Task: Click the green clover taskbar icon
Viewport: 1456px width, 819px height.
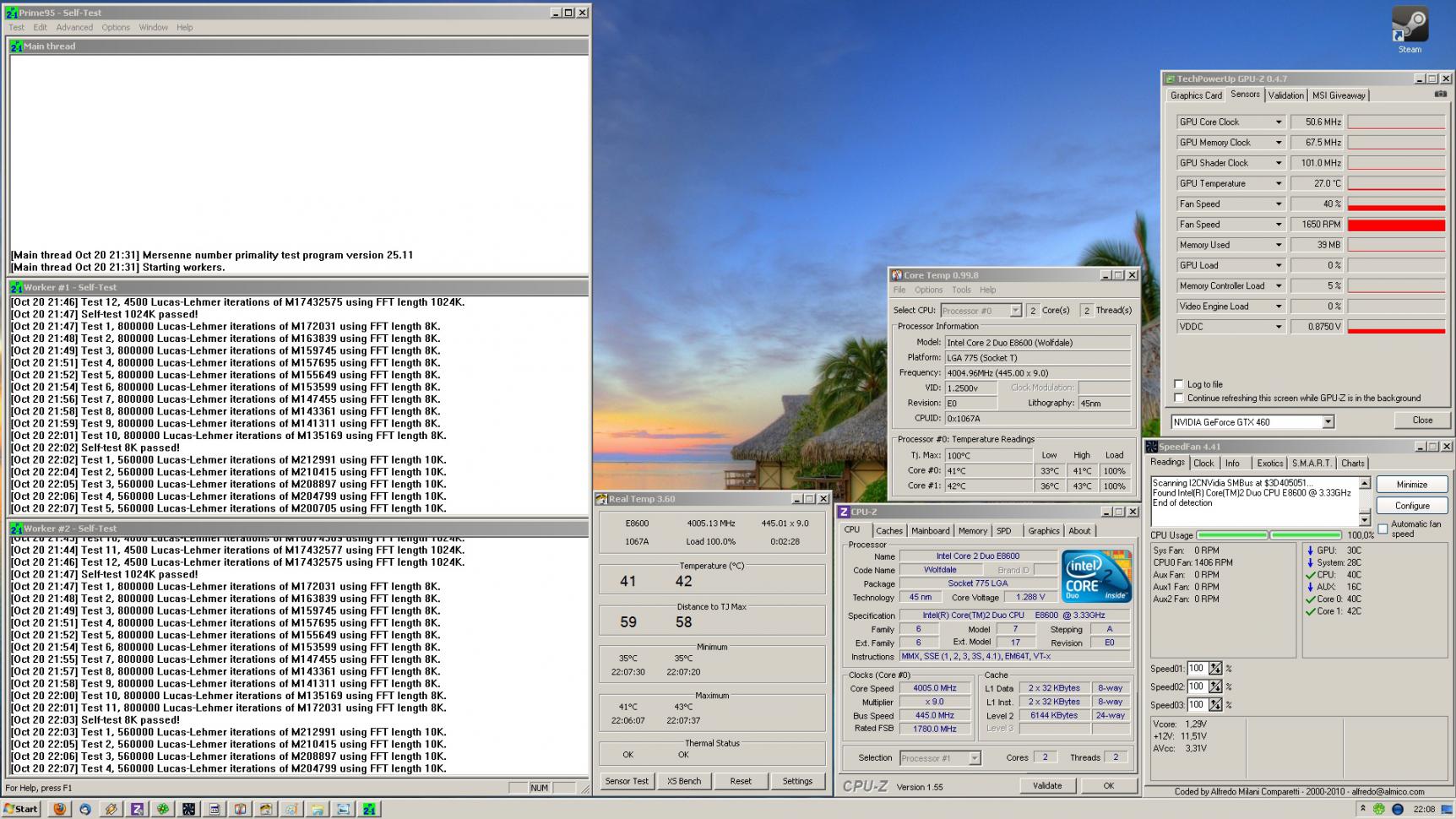Action: (162, 809)
